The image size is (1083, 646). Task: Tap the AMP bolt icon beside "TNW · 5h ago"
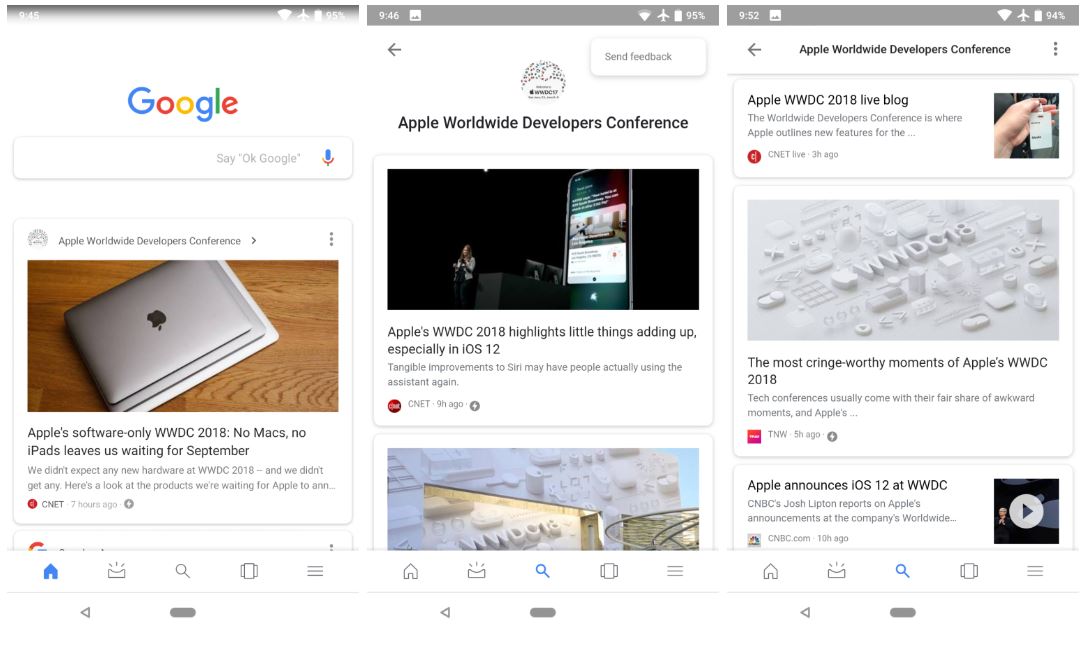[832, 436]
